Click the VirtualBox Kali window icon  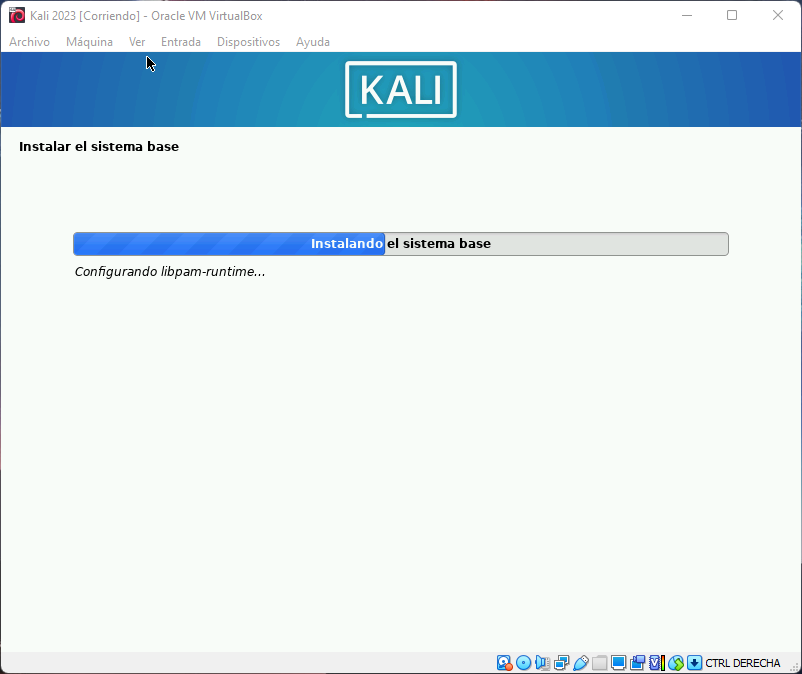click(x=17, y=15)
